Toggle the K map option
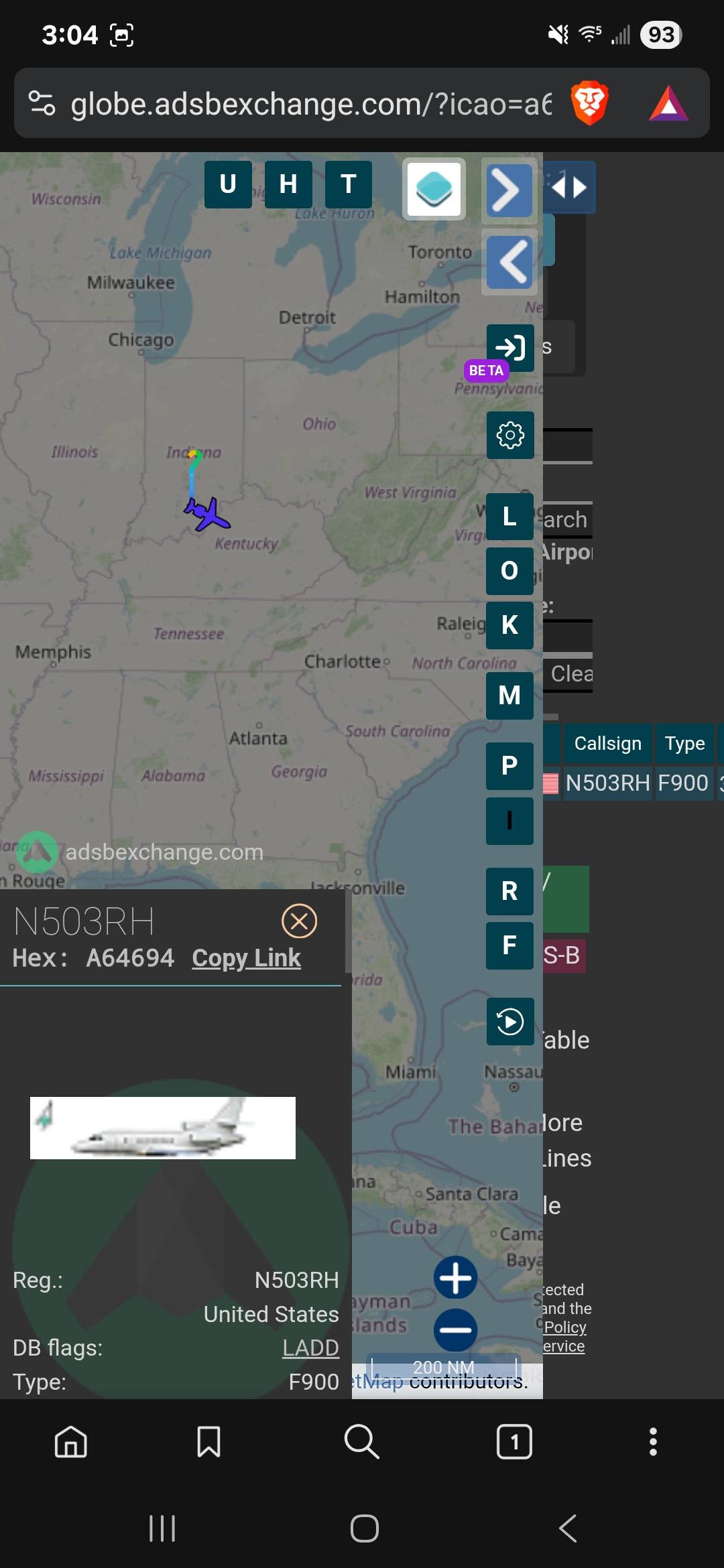The width and height of the screenshot is (724, 1568). point(509,625)
